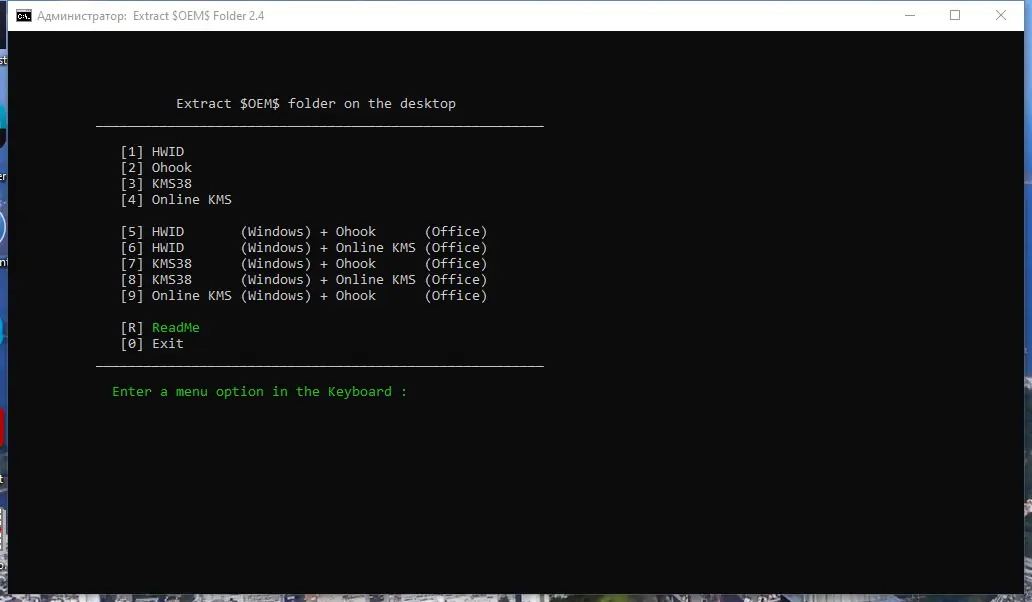Minimize the Extract $OEM$ Folder window
The image size is (1032, 602).
coord(910,15)
